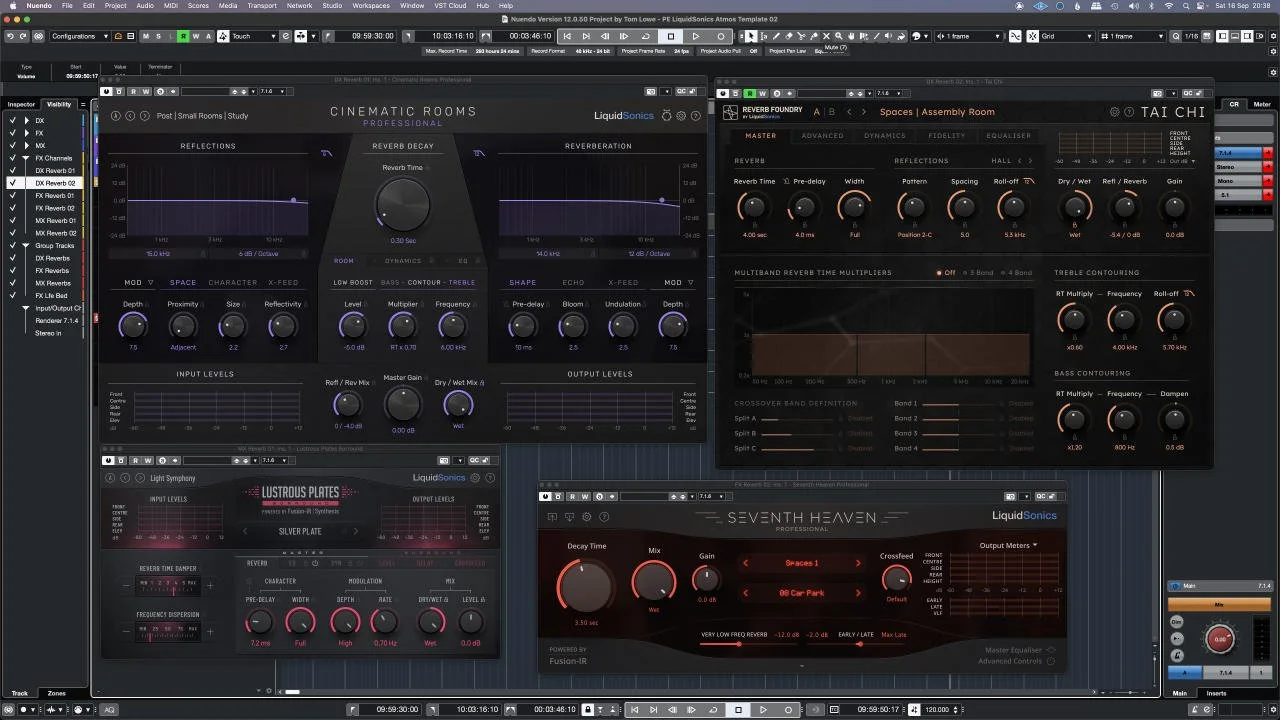
Task: Click the Undo arrow in Nuendo toolbar
Action: 10,36
